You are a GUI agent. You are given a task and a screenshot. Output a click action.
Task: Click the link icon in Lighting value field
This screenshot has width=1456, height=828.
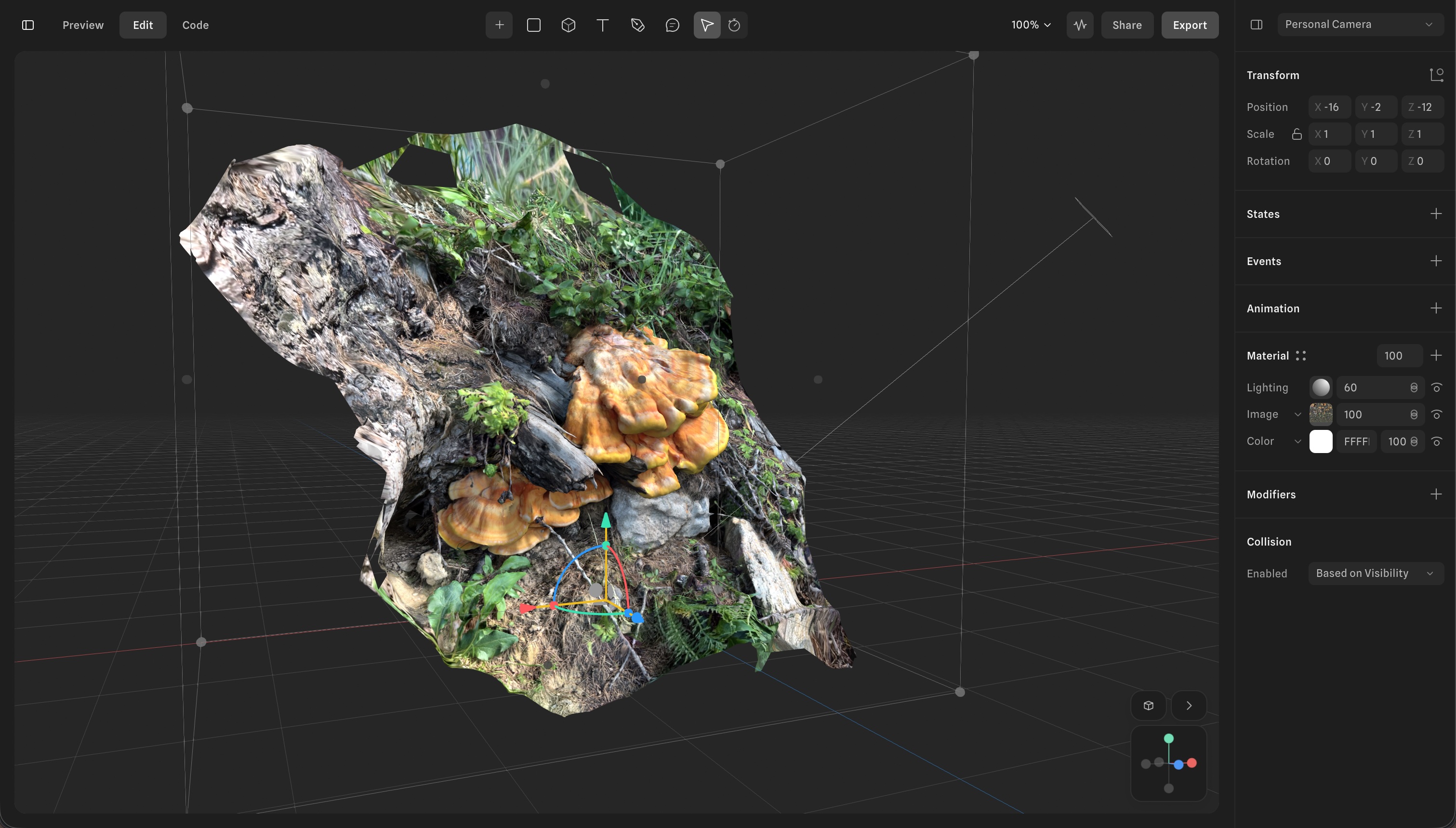[1414, 388]
